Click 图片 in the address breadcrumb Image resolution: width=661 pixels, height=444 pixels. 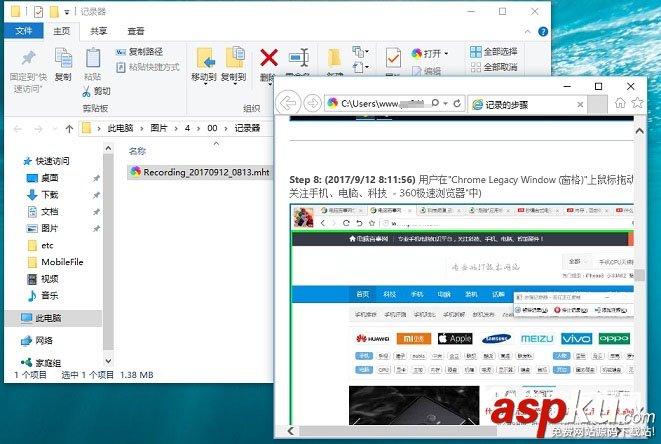pos(159,128)
